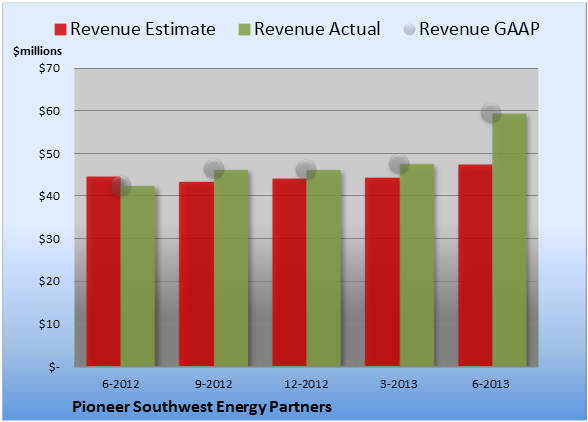Click the '6-2013' x-axis label
Image resolution: width=588 pixels, height=422 pixels.
(x=491, y=384)
